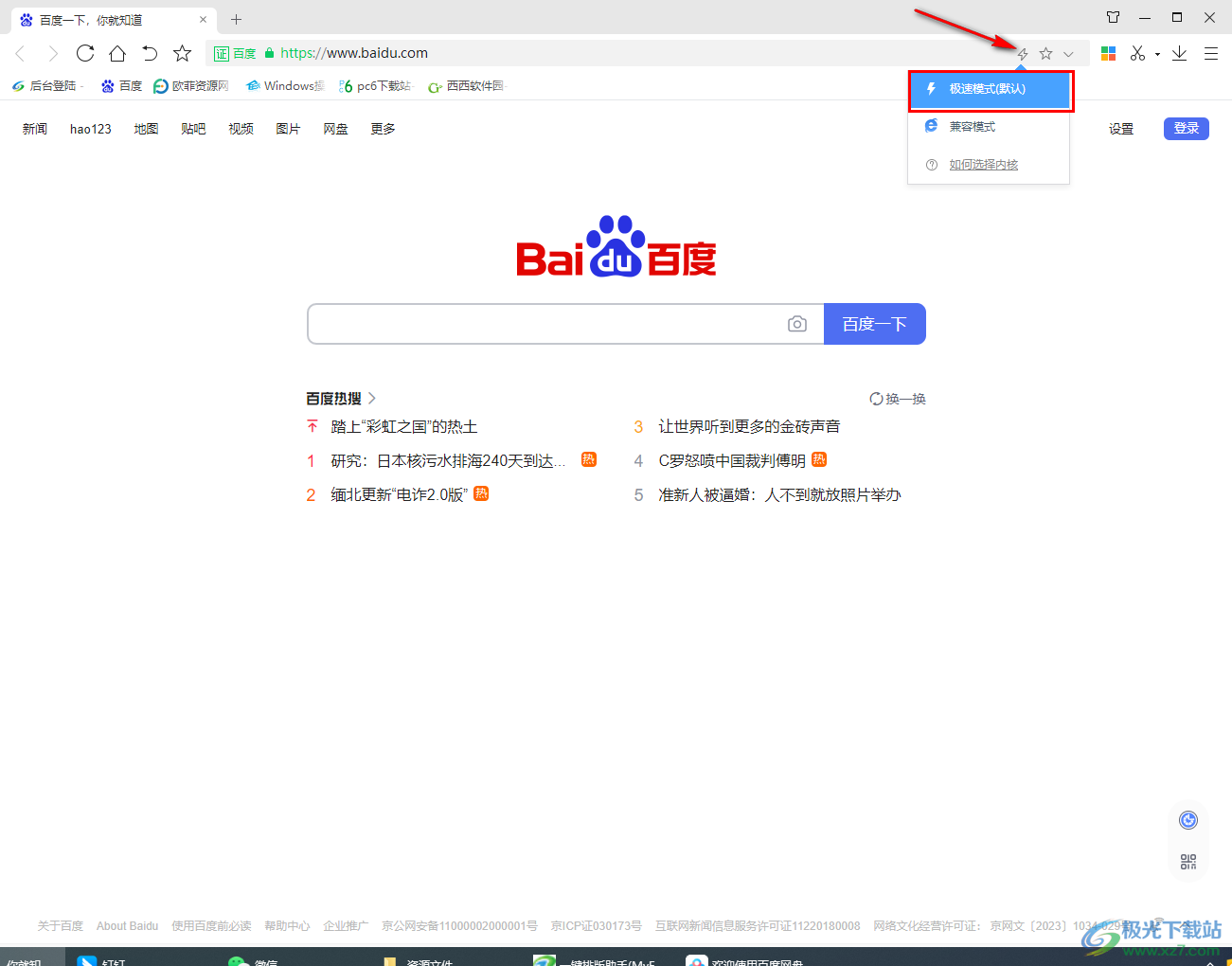Image resolution: width=1232 pixels, height=966 pixels.
Task: Open 如何选择内核 help link
Action: [984, 165]
